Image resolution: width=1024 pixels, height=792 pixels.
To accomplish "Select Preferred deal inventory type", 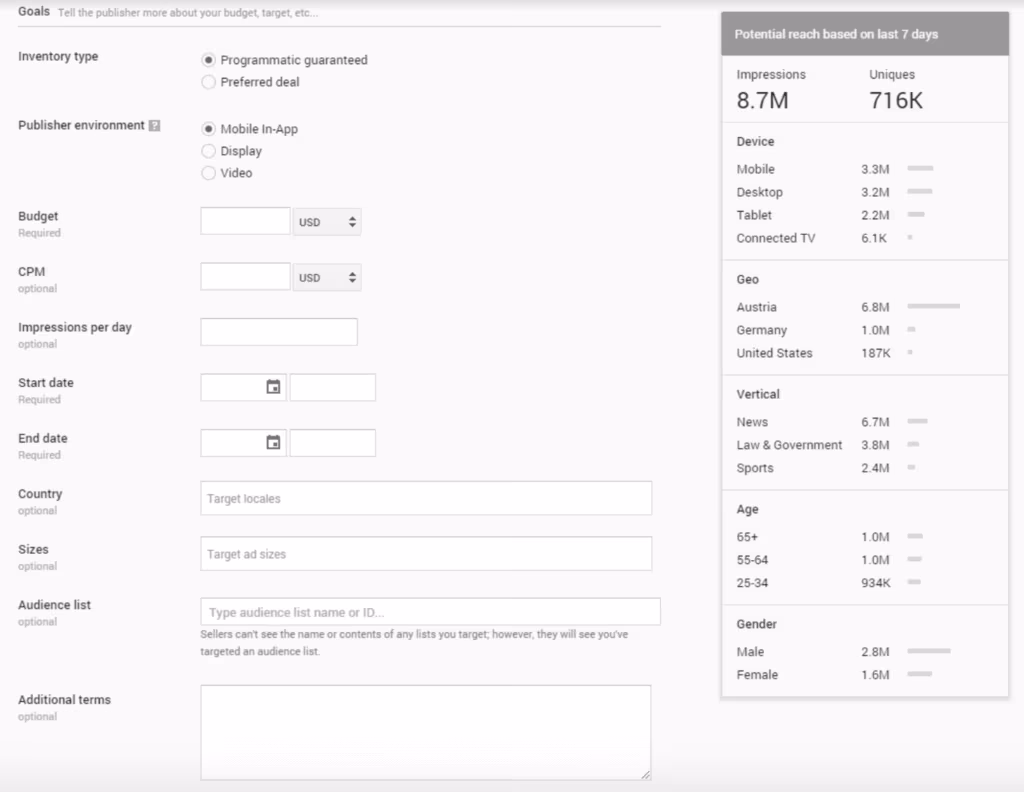I will pyautogui.click(x=209, y=82).
